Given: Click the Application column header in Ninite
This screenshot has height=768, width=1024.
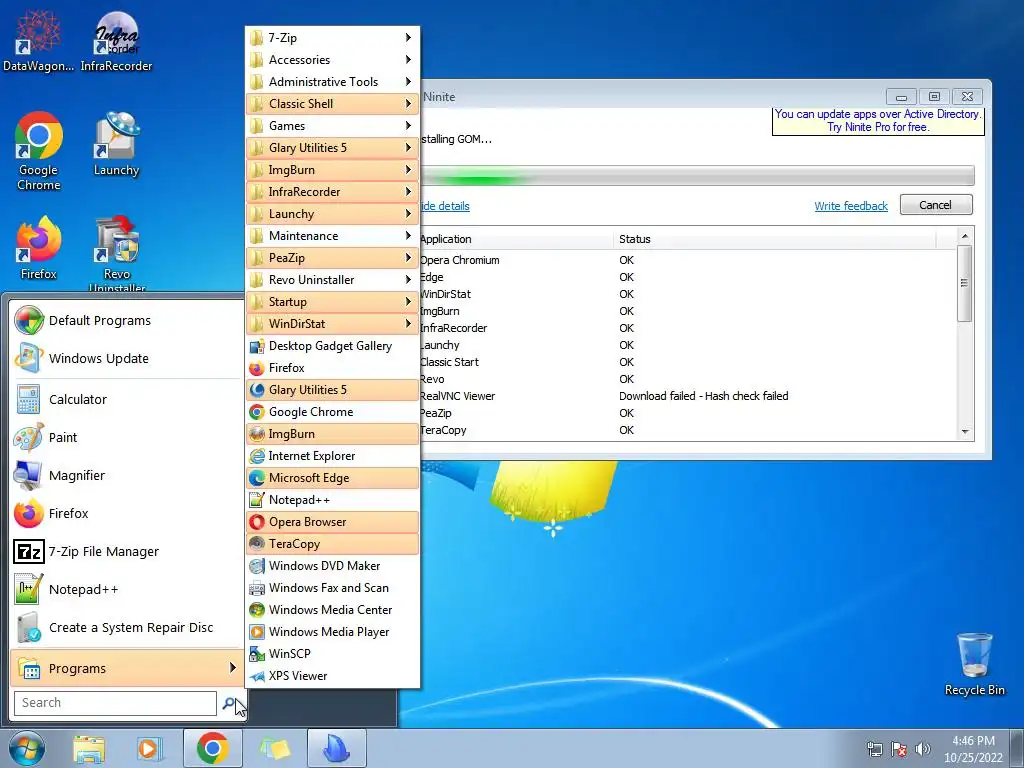Looking at the screenshot, I should pyautogui.click(x=517, y=239).
